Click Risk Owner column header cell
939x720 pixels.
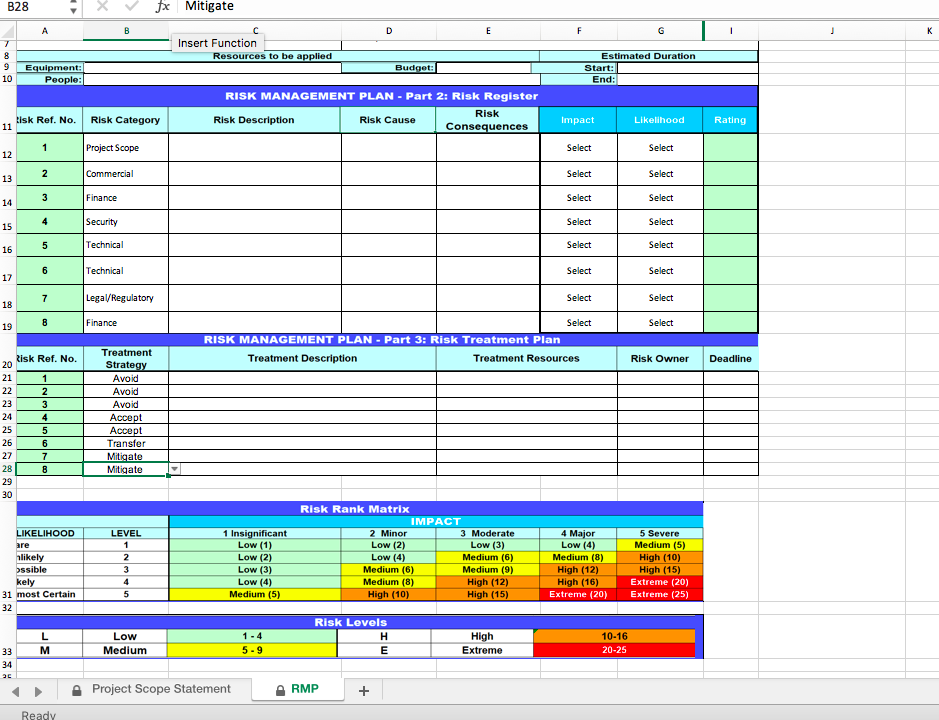click(660, 358)
